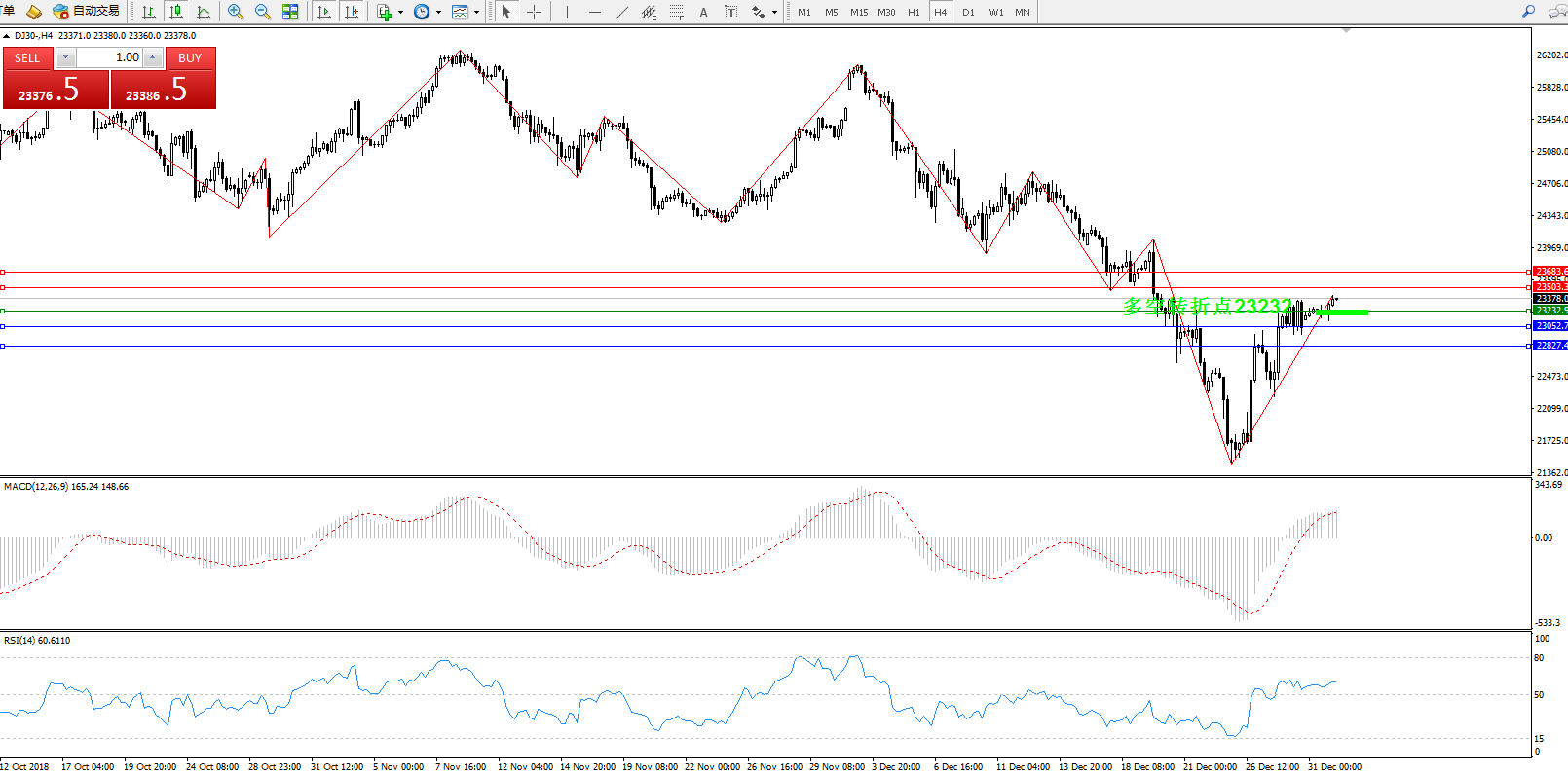Select the trendline drawing tool

point(621,12)
